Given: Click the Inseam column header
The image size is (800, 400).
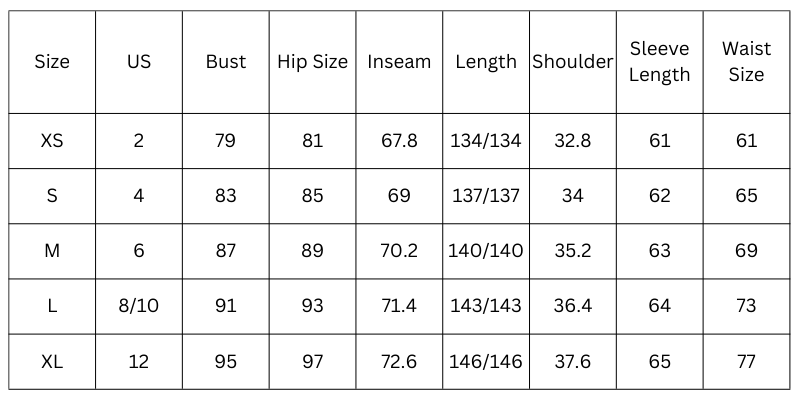Looking at the screenshot, I should (399, 62).
